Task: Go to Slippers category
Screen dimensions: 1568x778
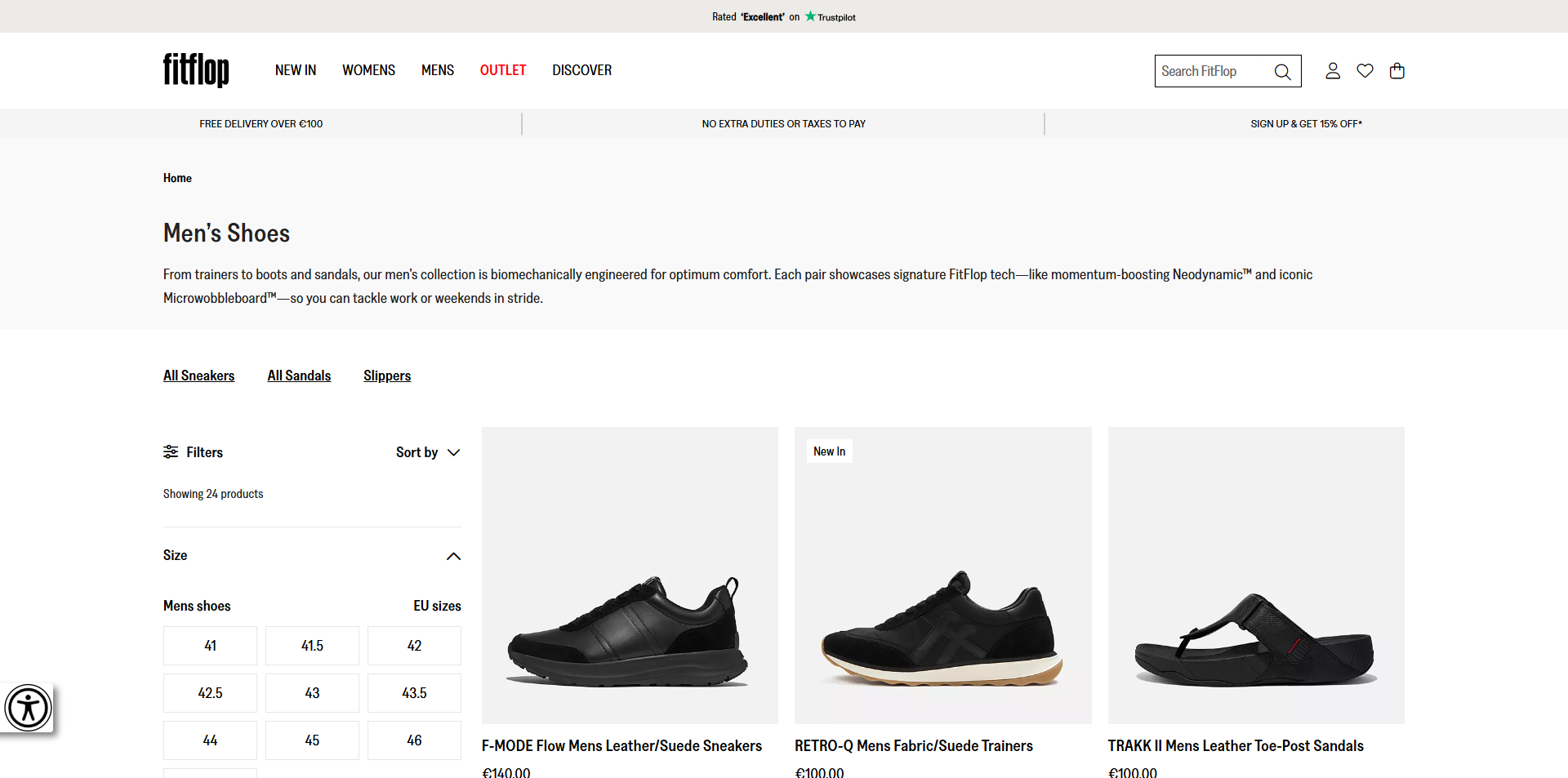Action: coord(387,376)
